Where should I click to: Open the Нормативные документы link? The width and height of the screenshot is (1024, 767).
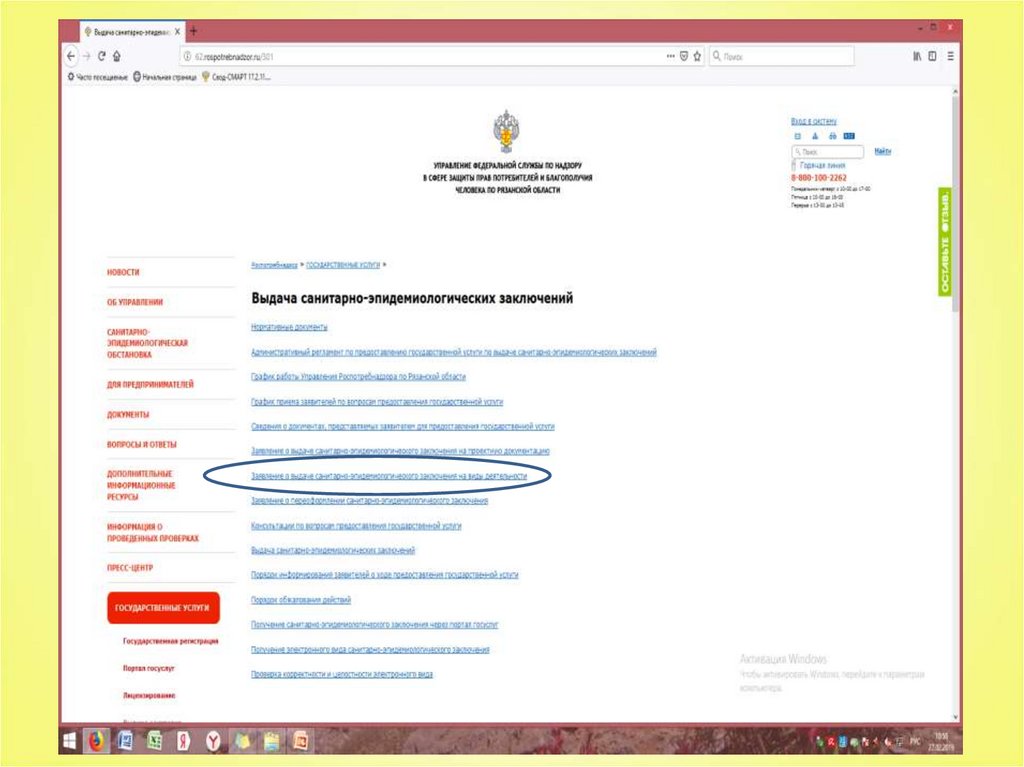[x=289, y=327]
